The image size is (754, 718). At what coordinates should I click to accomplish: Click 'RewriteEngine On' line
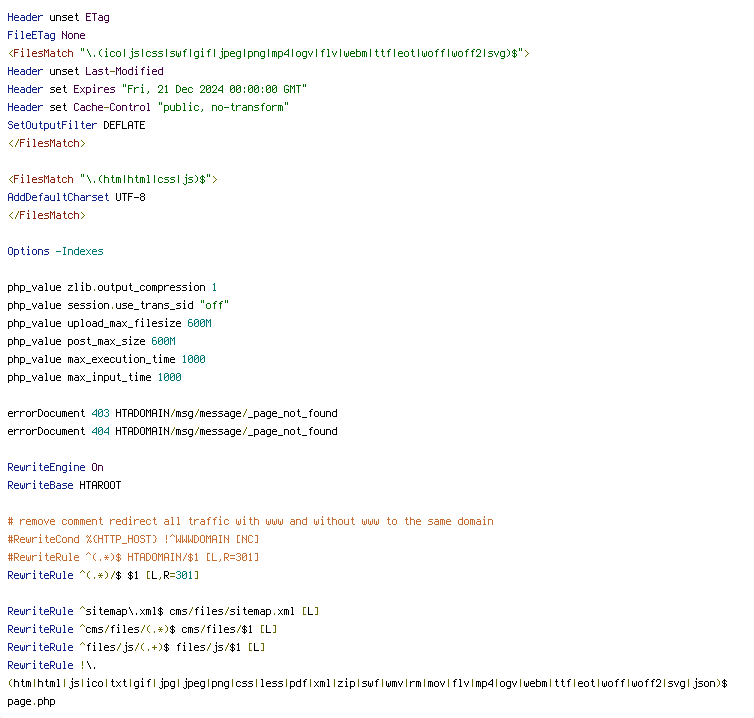tap(55, 467)
